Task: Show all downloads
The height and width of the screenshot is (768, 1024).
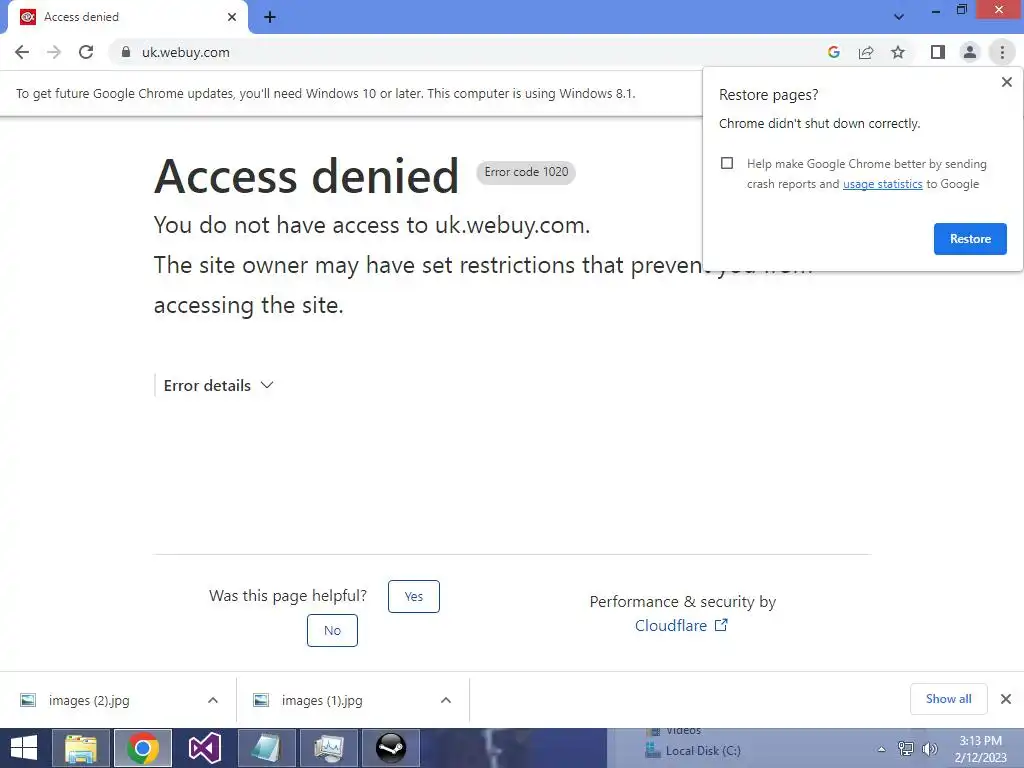Action: [x=948, y=699]
